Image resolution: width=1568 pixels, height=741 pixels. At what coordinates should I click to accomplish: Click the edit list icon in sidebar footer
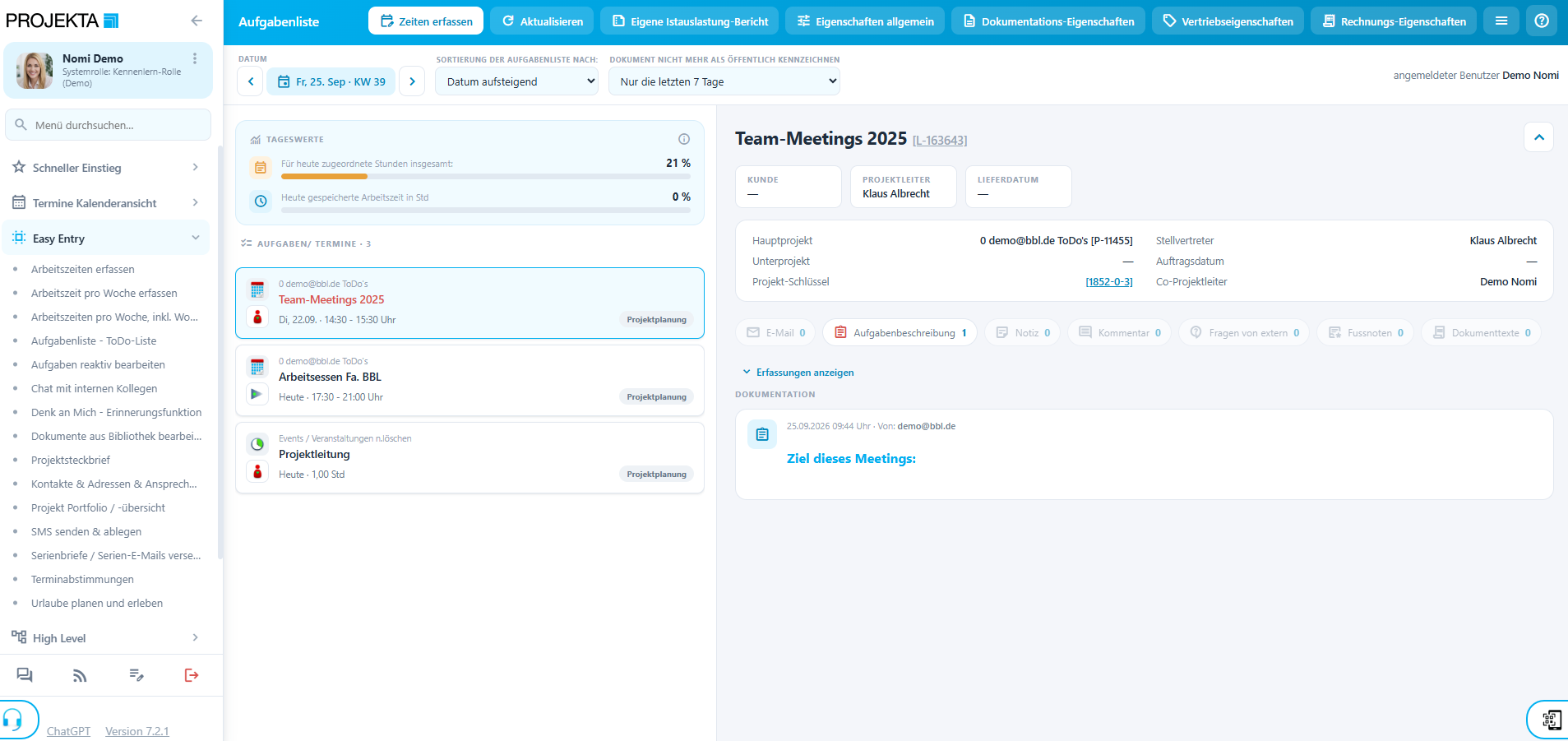tap(136, 675)
